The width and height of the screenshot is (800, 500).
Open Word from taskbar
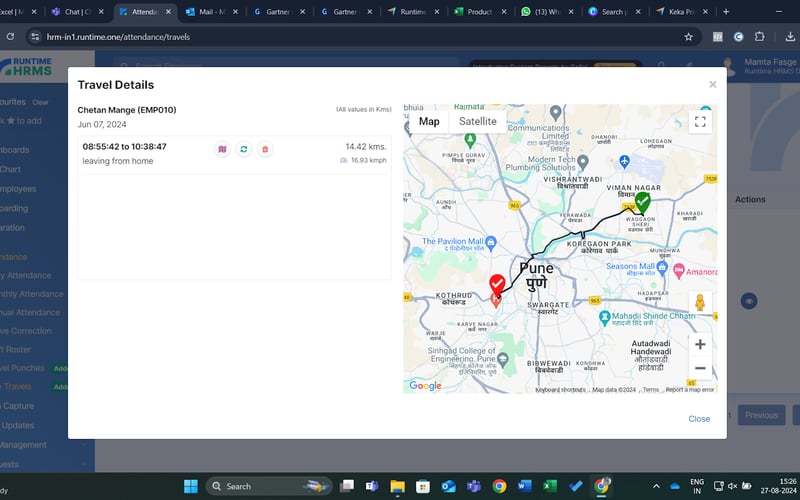point(524,486)
